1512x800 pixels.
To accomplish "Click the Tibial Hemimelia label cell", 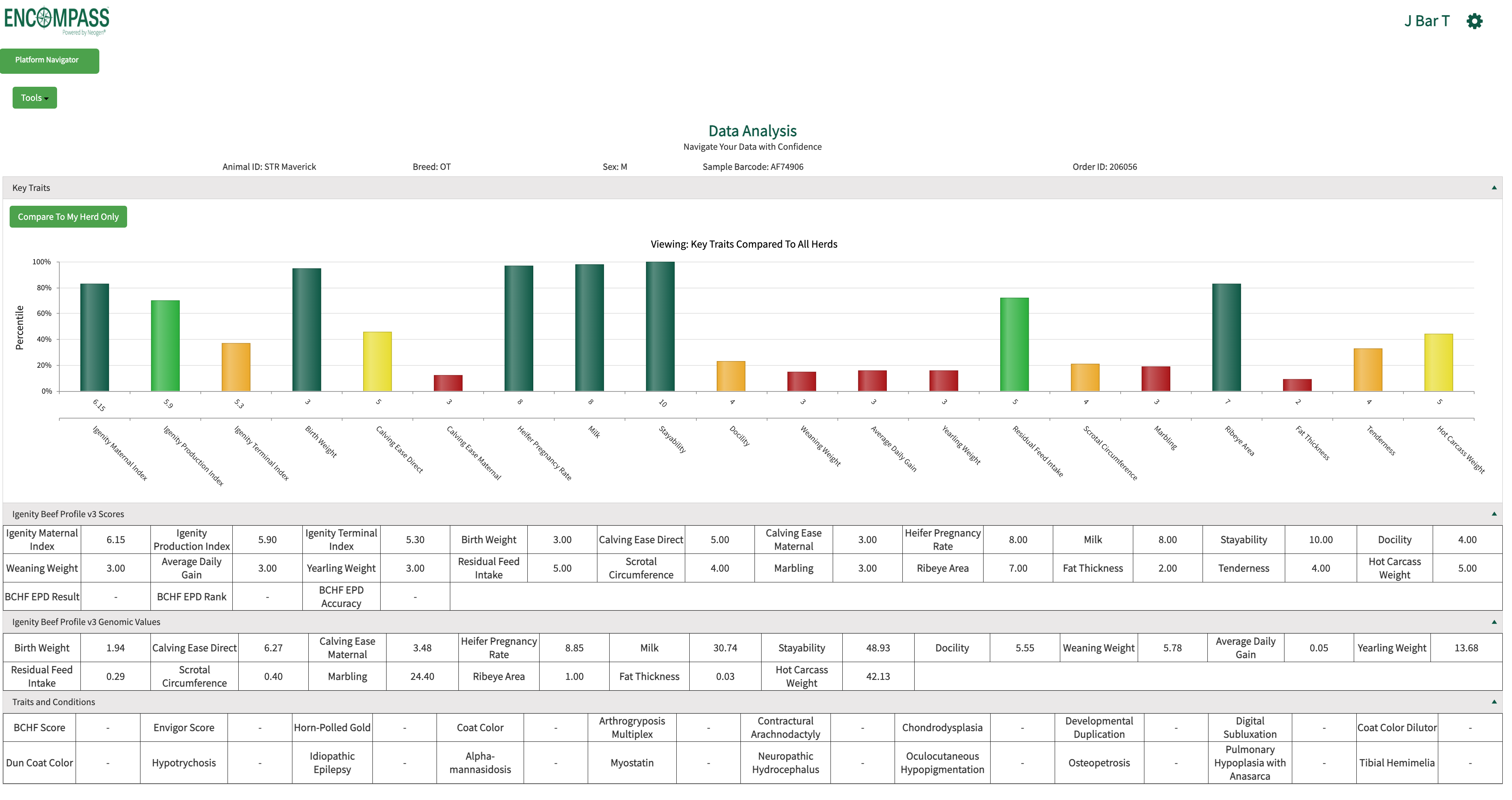I will point(1396,763).
